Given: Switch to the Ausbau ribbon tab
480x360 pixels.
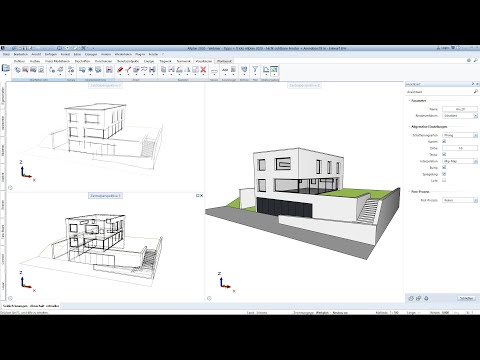Looking at the screenshot, I should tap(35, 61).
